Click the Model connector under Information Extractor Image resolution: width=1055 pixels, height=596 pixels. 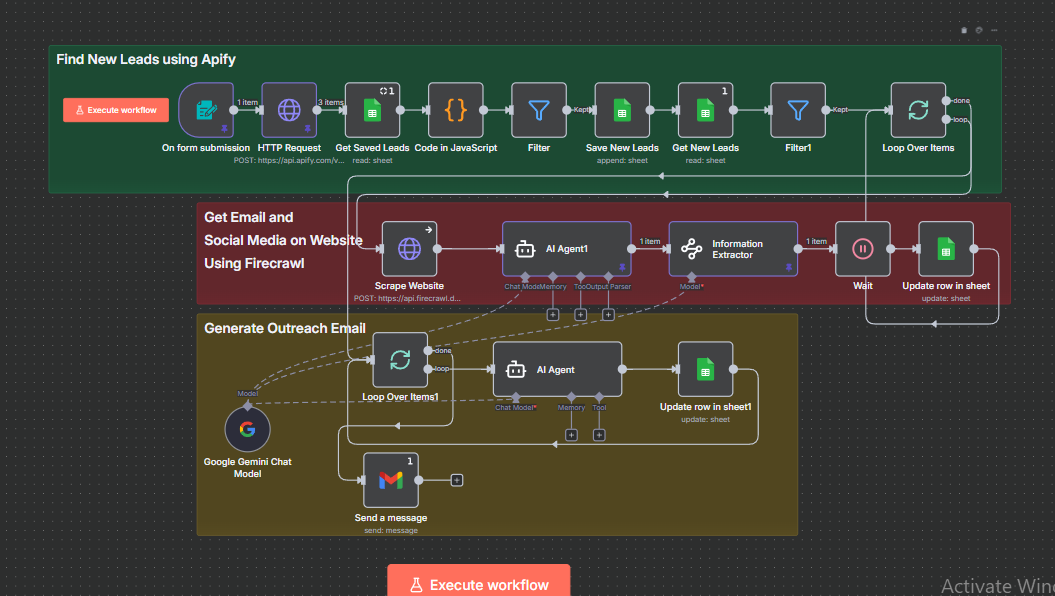click(691, 276)
